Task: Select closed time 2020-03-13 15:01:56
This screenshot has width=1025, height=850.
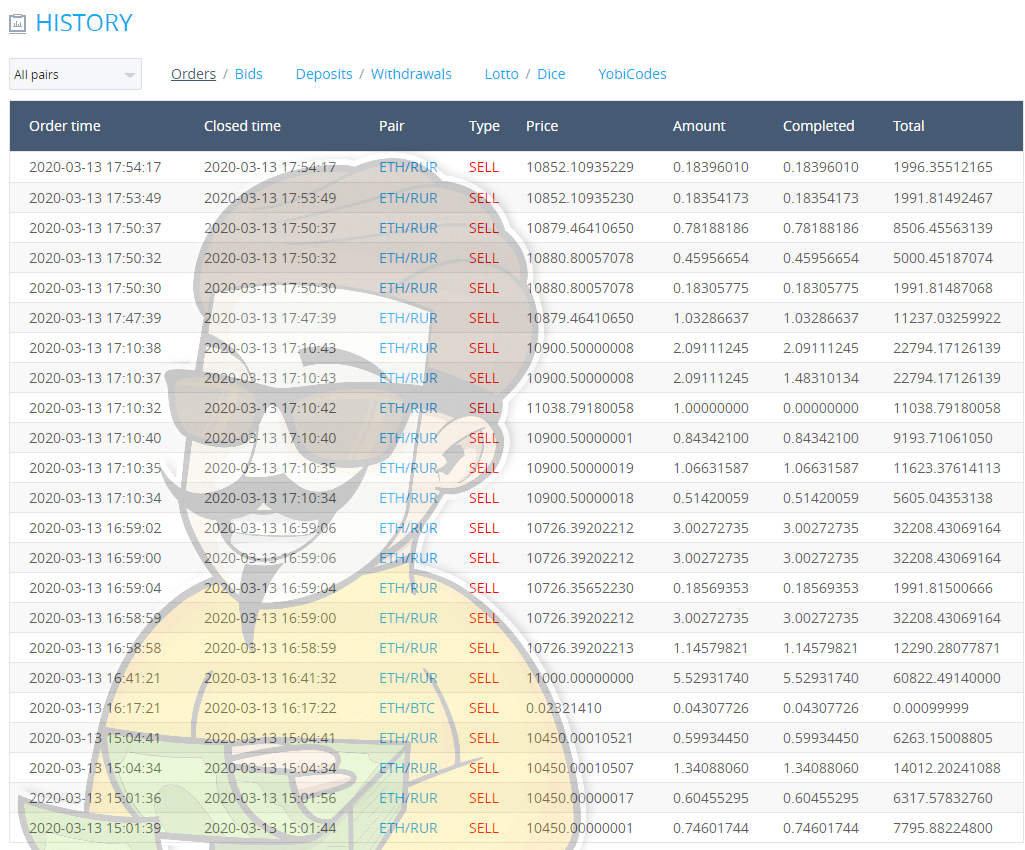Action: pos(270,798)
